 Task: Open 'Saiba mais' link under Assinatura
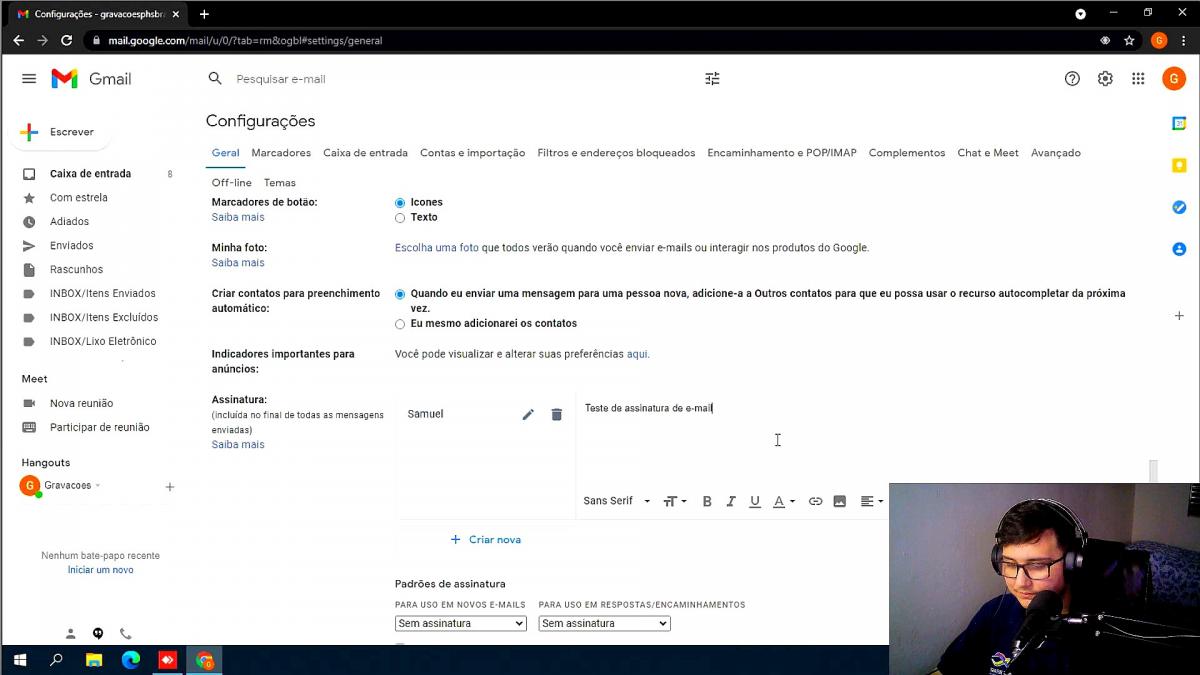(x=238, y=445)
